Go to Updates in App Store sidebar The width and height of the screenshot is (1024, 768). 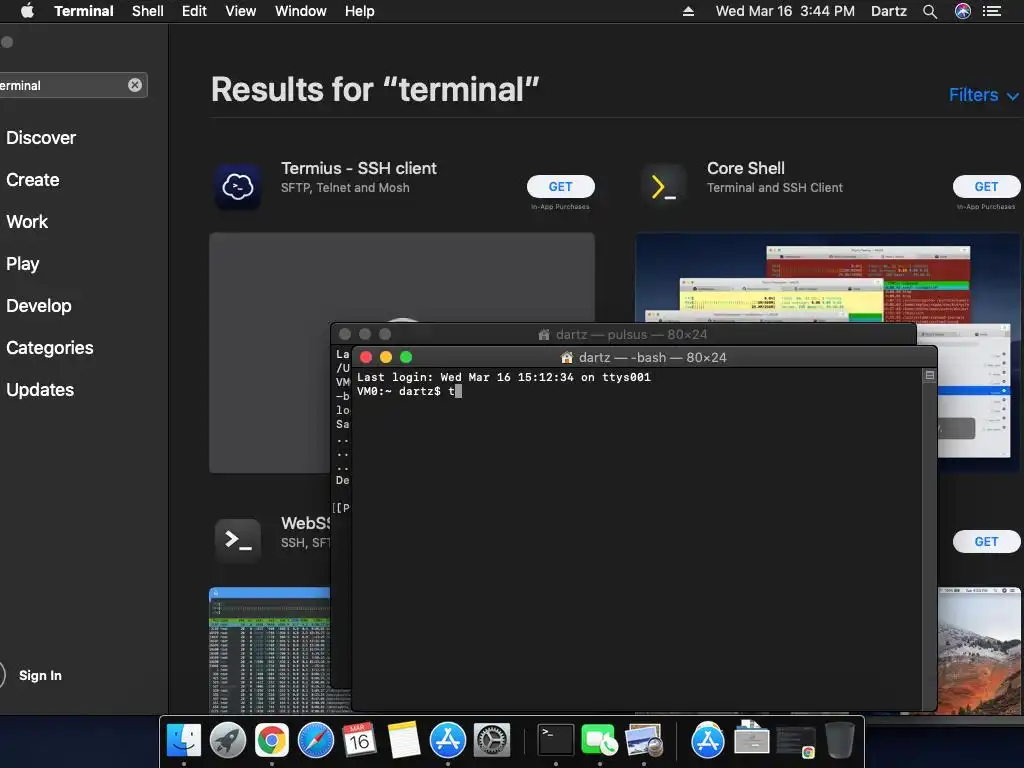40,390
